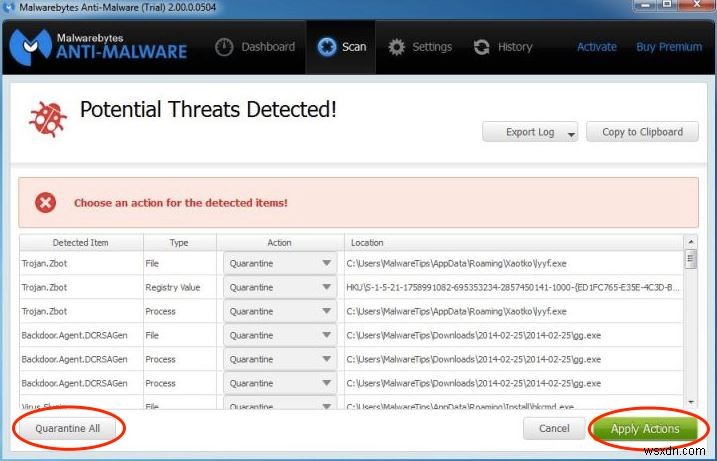
Task: Switch to the Dashboard tab
Action: pos(256,47)
